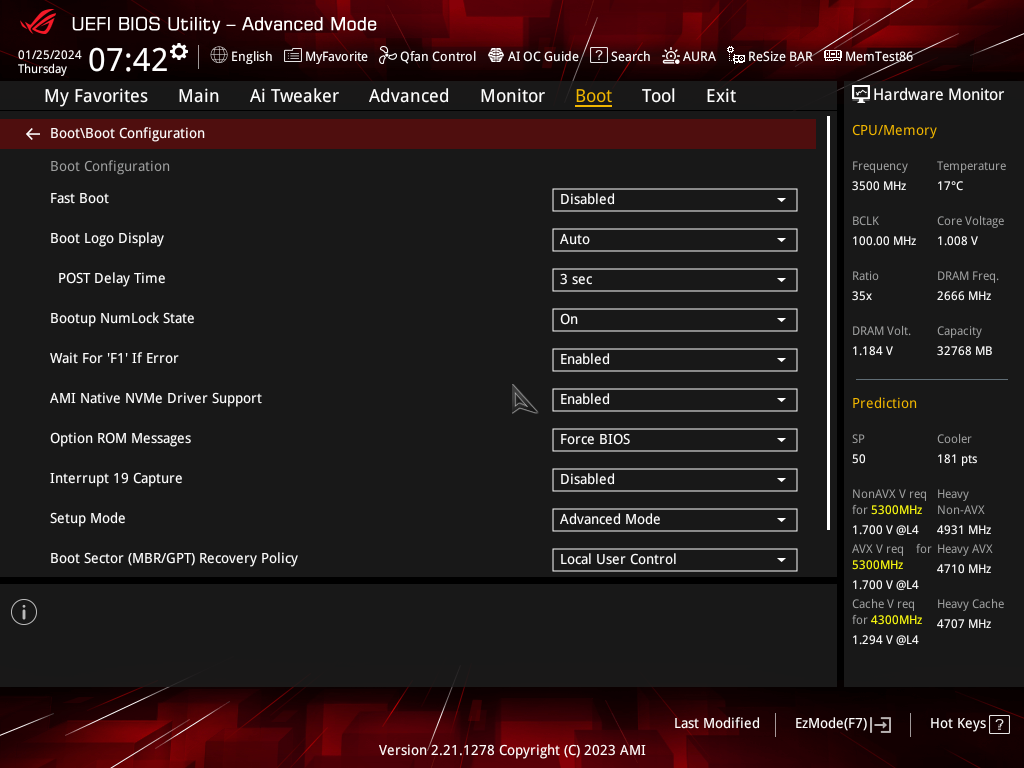Toggle the ReSize BAR option
The image size is (1024, 768).
pos(770,56)
